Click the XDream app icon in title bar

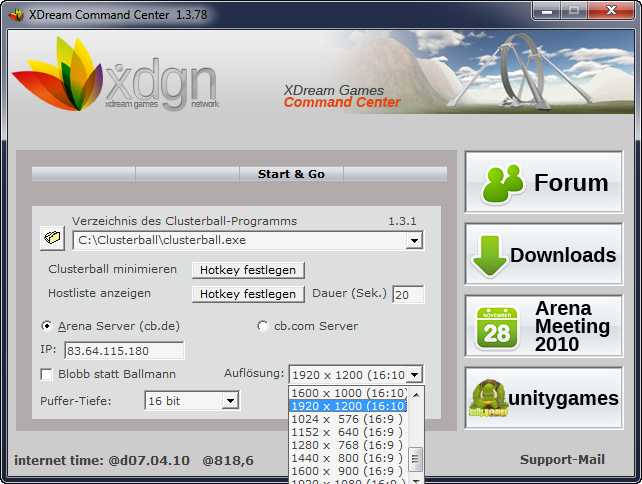(x=16, y=15)
